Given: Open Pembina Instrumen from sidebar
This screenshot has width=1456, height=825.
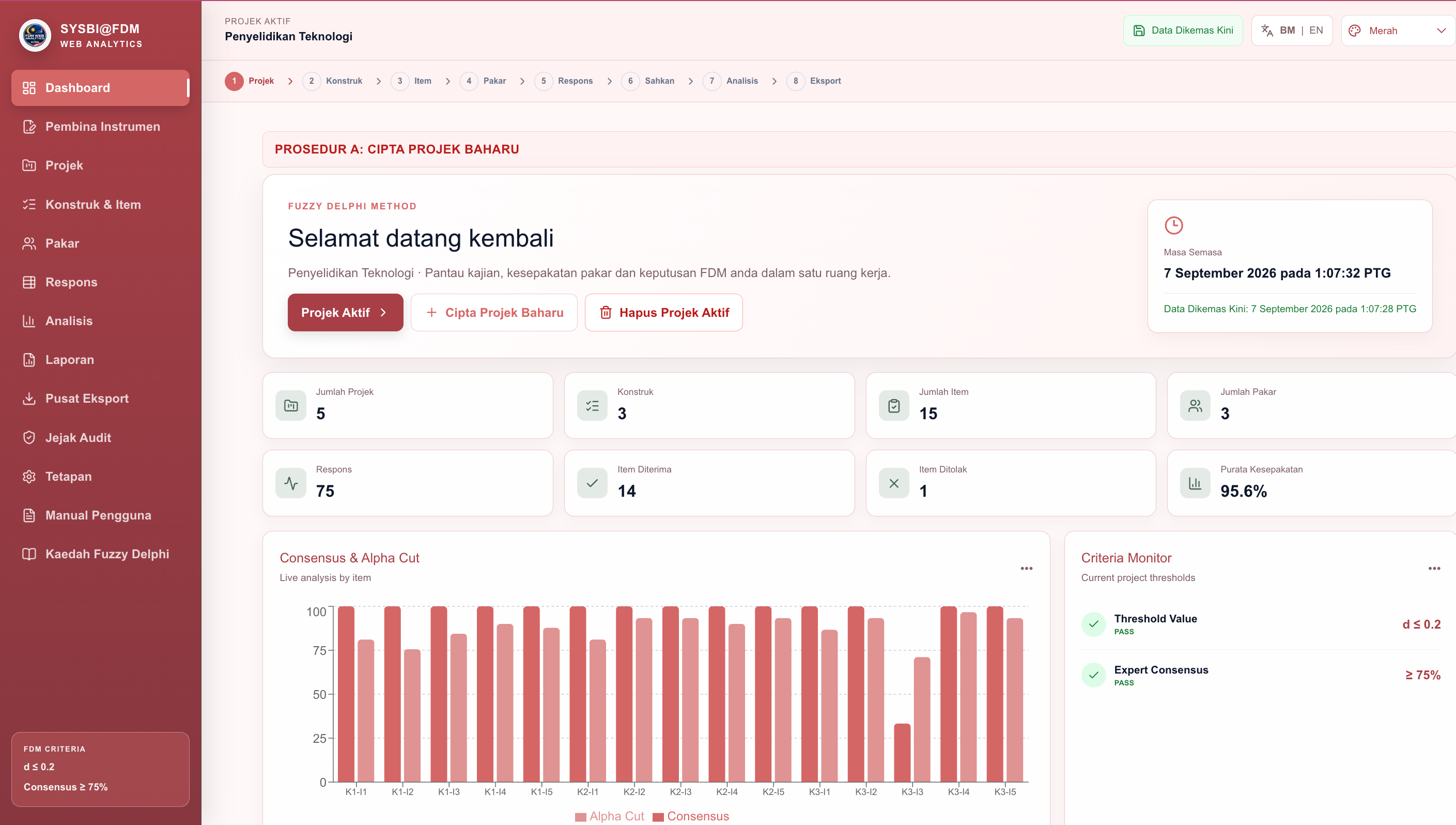Looking at the screenshot, I should (100, 126).
